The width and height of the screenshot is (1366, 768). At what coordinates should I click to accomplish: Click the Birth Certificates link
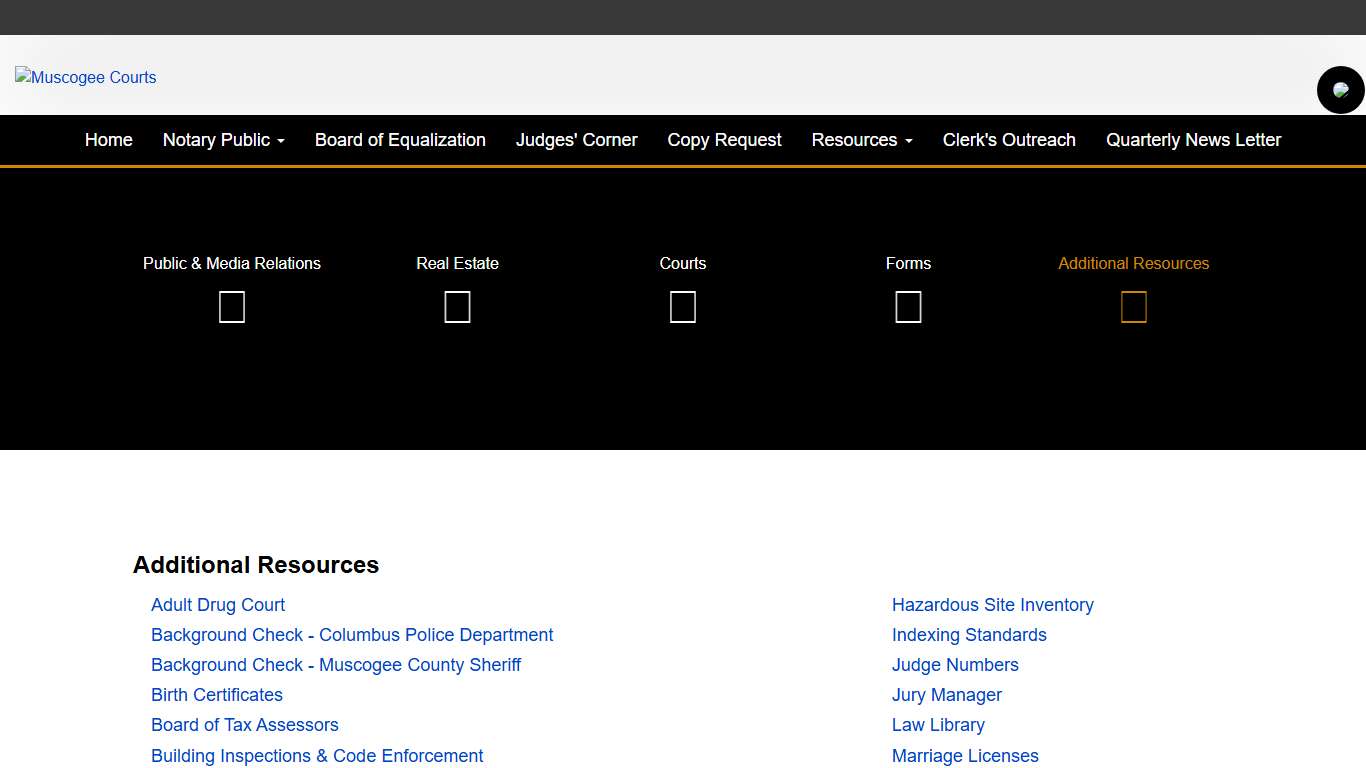217,695
